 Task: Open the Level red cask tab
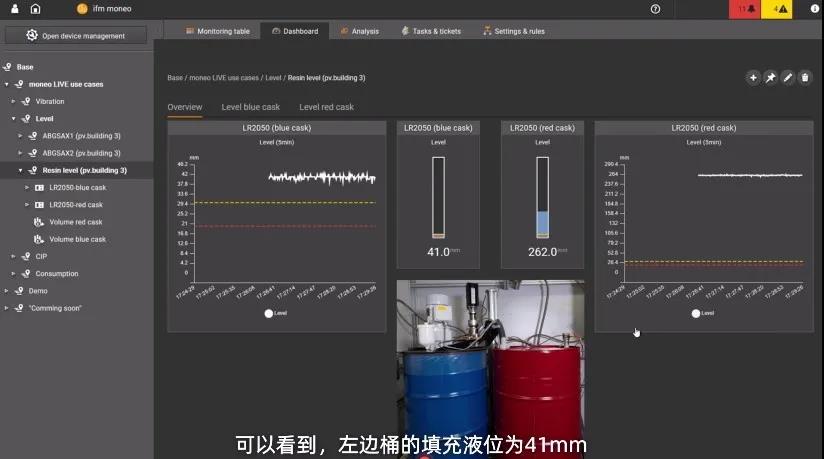click(326, 107)
